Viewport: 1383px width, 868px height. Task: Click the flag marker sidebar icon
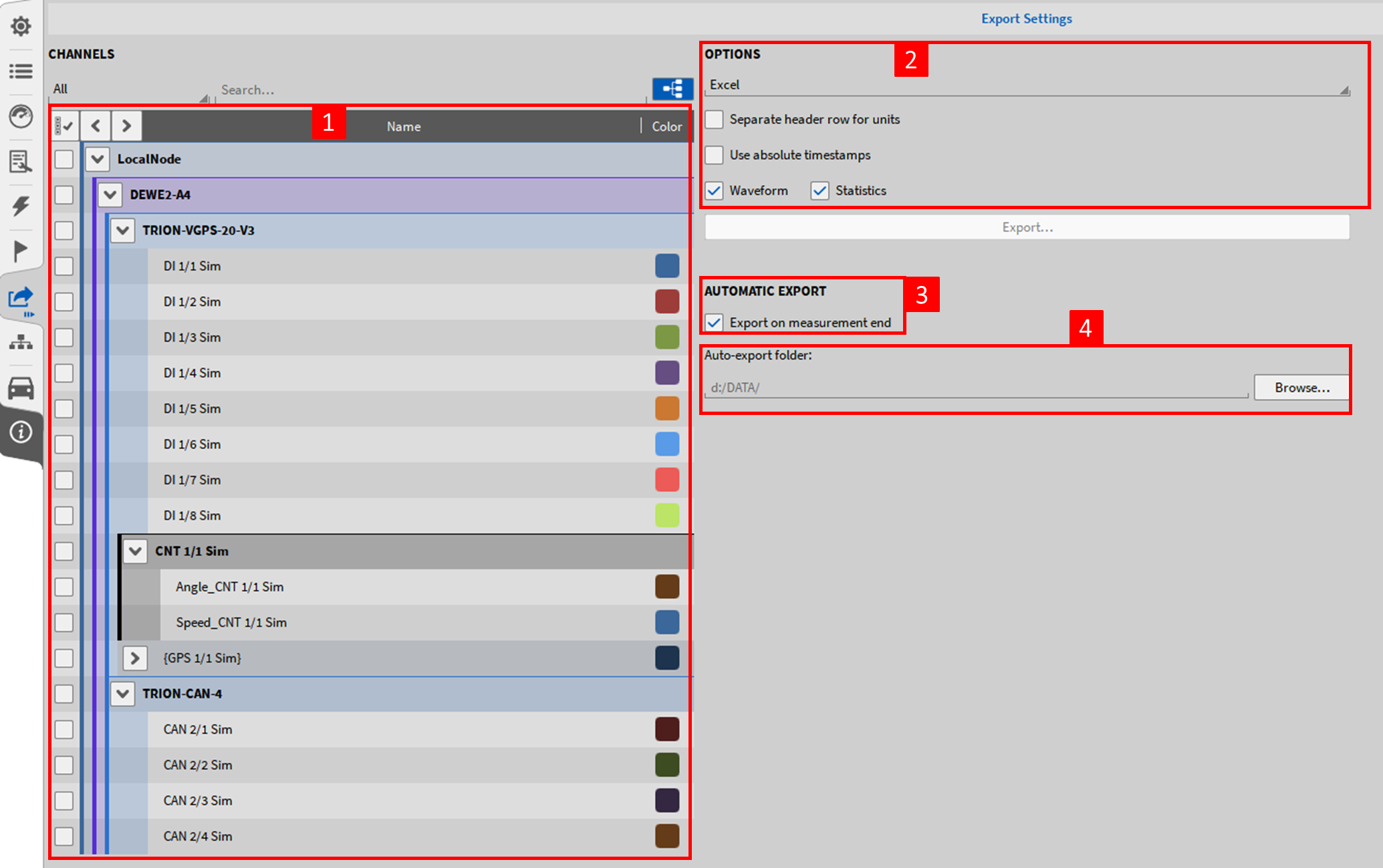pos(21,251)
